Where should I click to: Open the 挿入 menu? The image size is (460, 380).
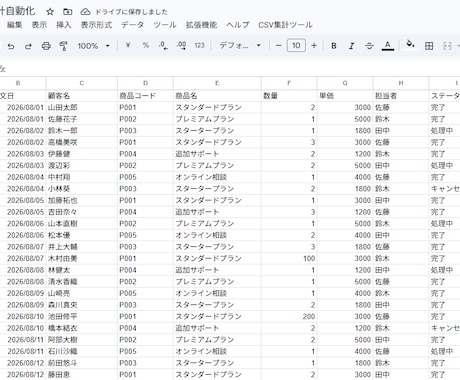(x=64, y=25)
